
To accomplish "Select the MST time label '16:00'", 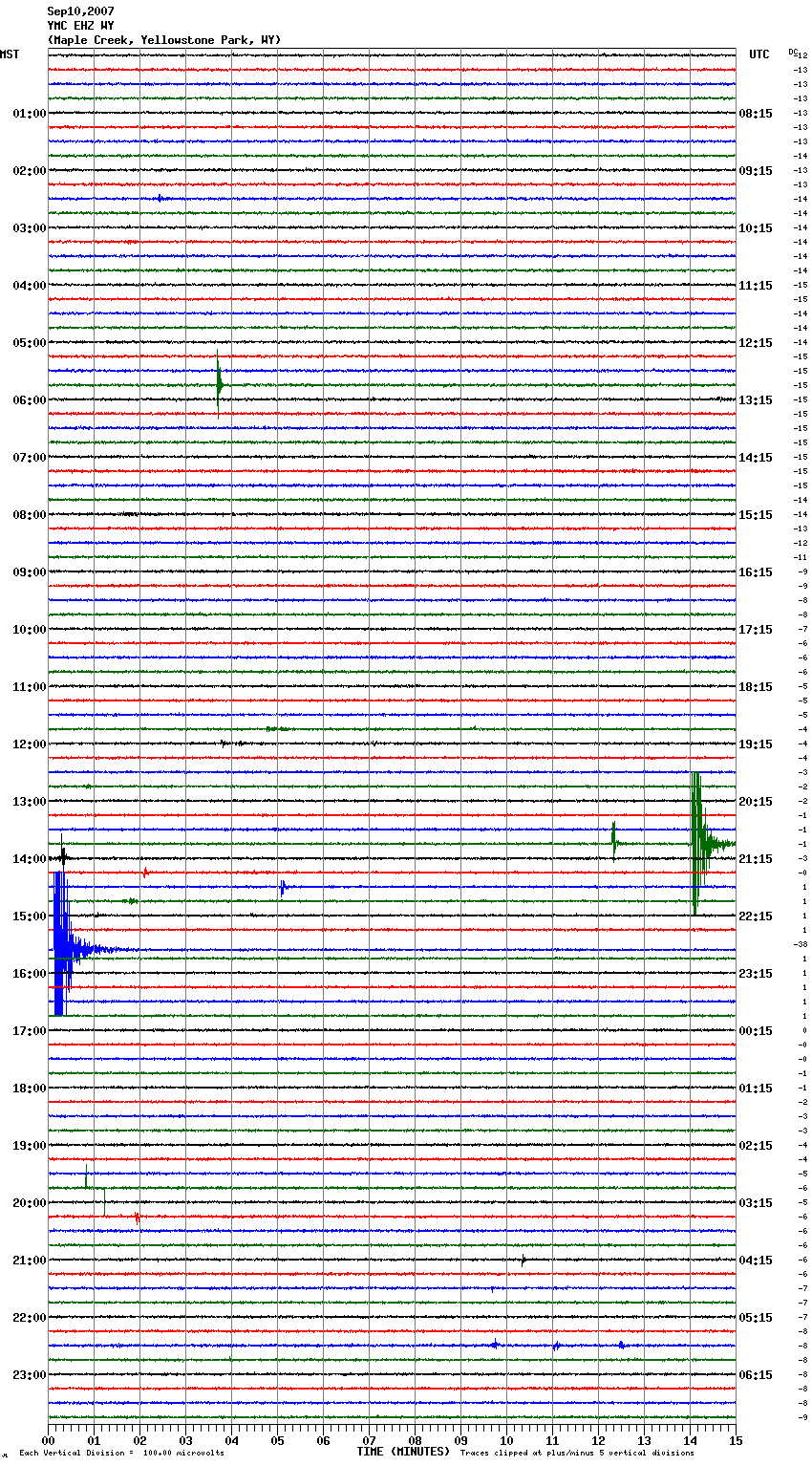I will 30,974.
